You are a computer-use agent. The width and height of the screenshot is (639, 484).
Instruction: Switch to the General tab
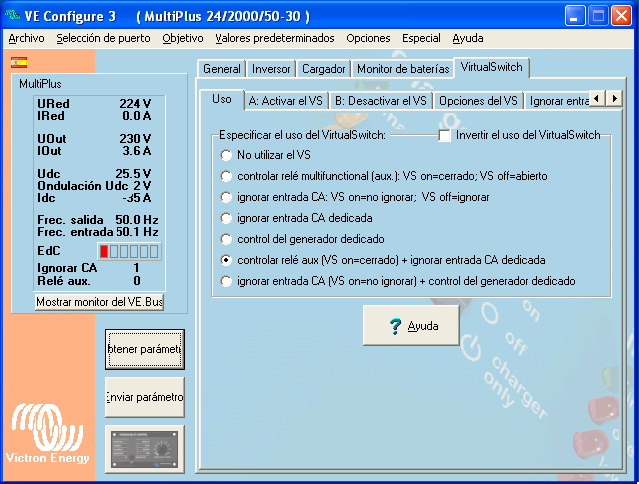[222, 69]
